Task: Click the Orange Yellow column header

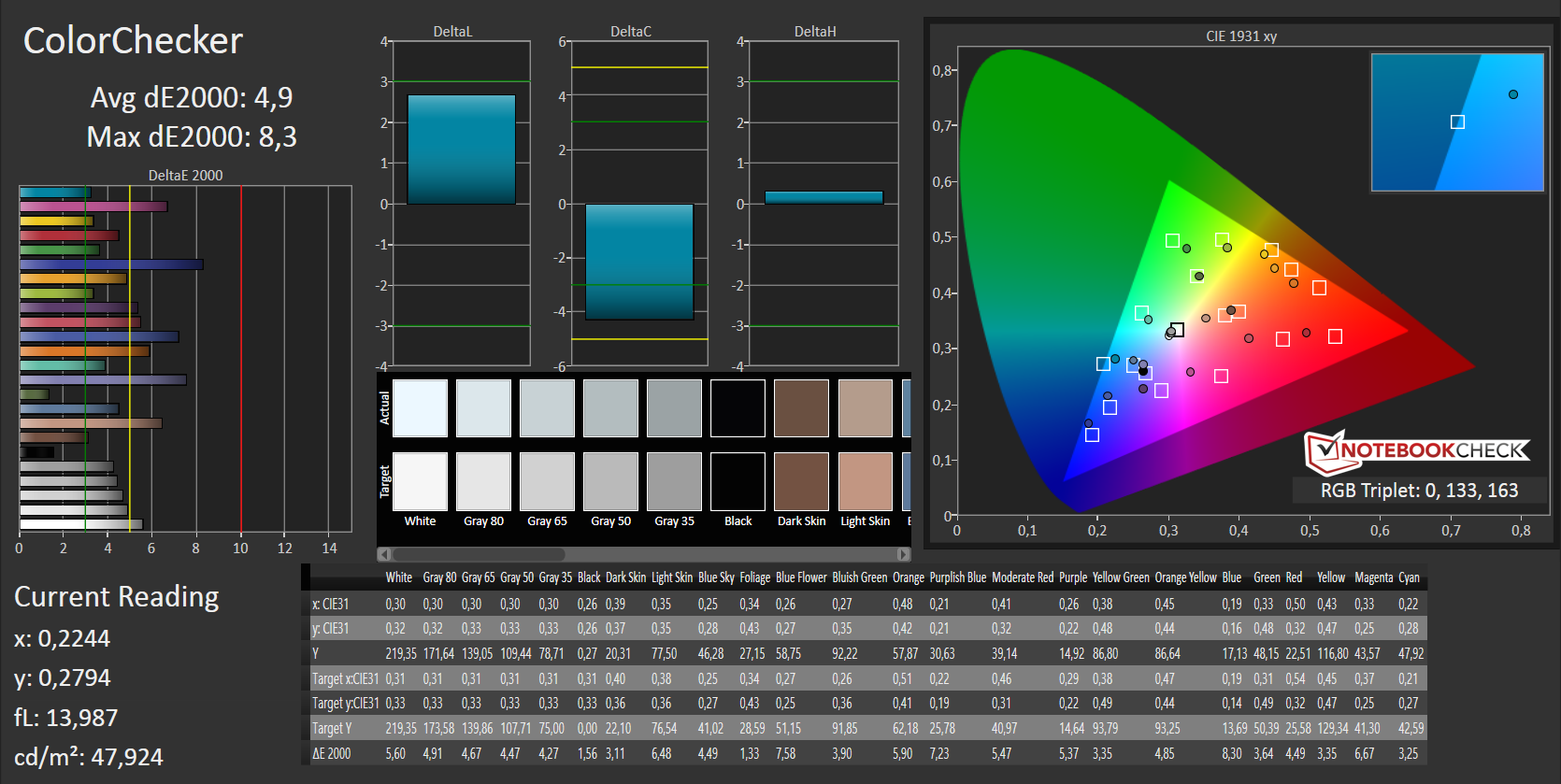Action: 1185,577
